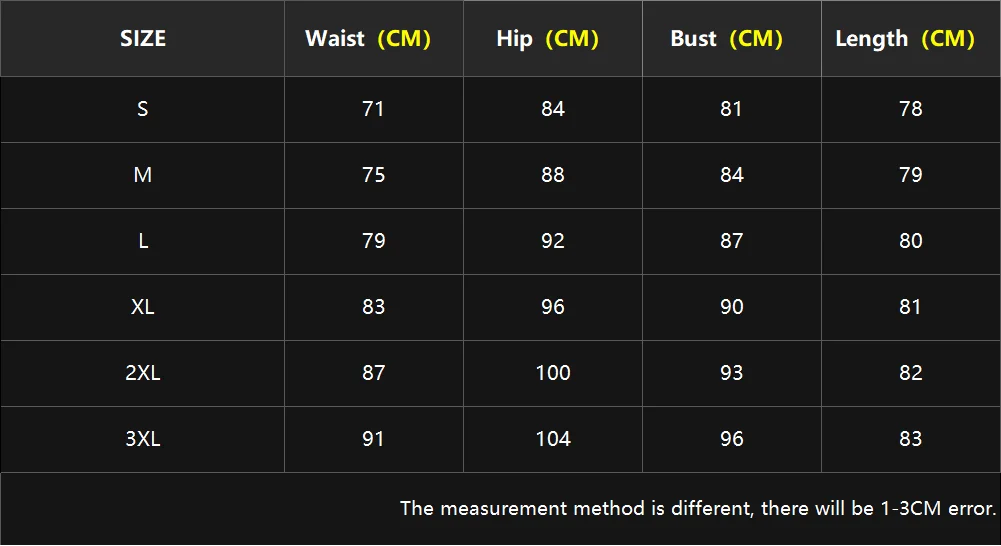Select the 2XL size row label

click(x=143, y=372)
